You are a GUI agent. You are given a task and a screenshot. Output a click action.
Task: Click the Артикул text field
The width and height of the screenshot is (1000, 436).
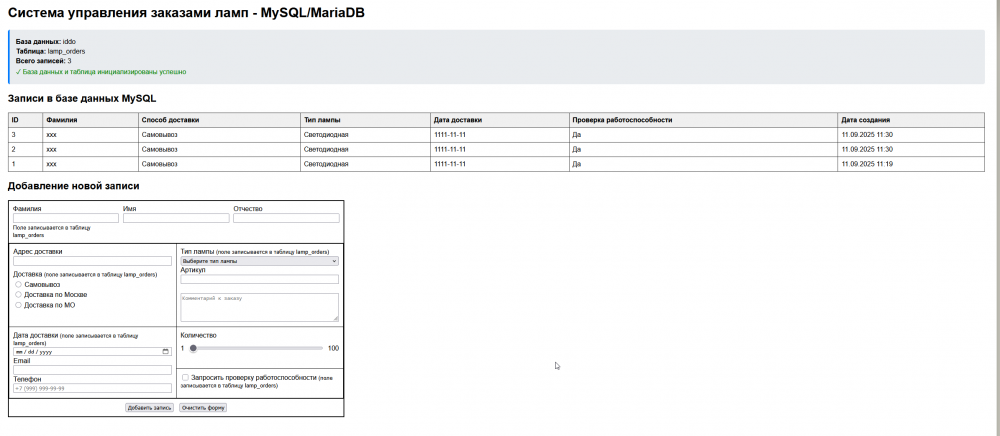pos(260,279)
